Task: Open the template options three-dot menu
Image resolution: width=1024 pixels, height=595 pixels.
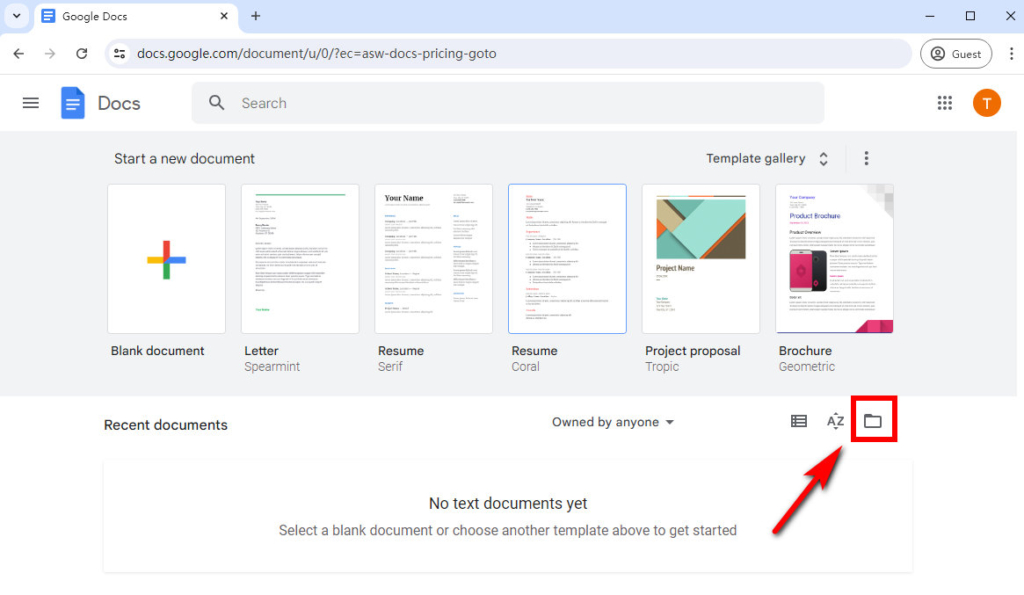Action: (866, 158)
